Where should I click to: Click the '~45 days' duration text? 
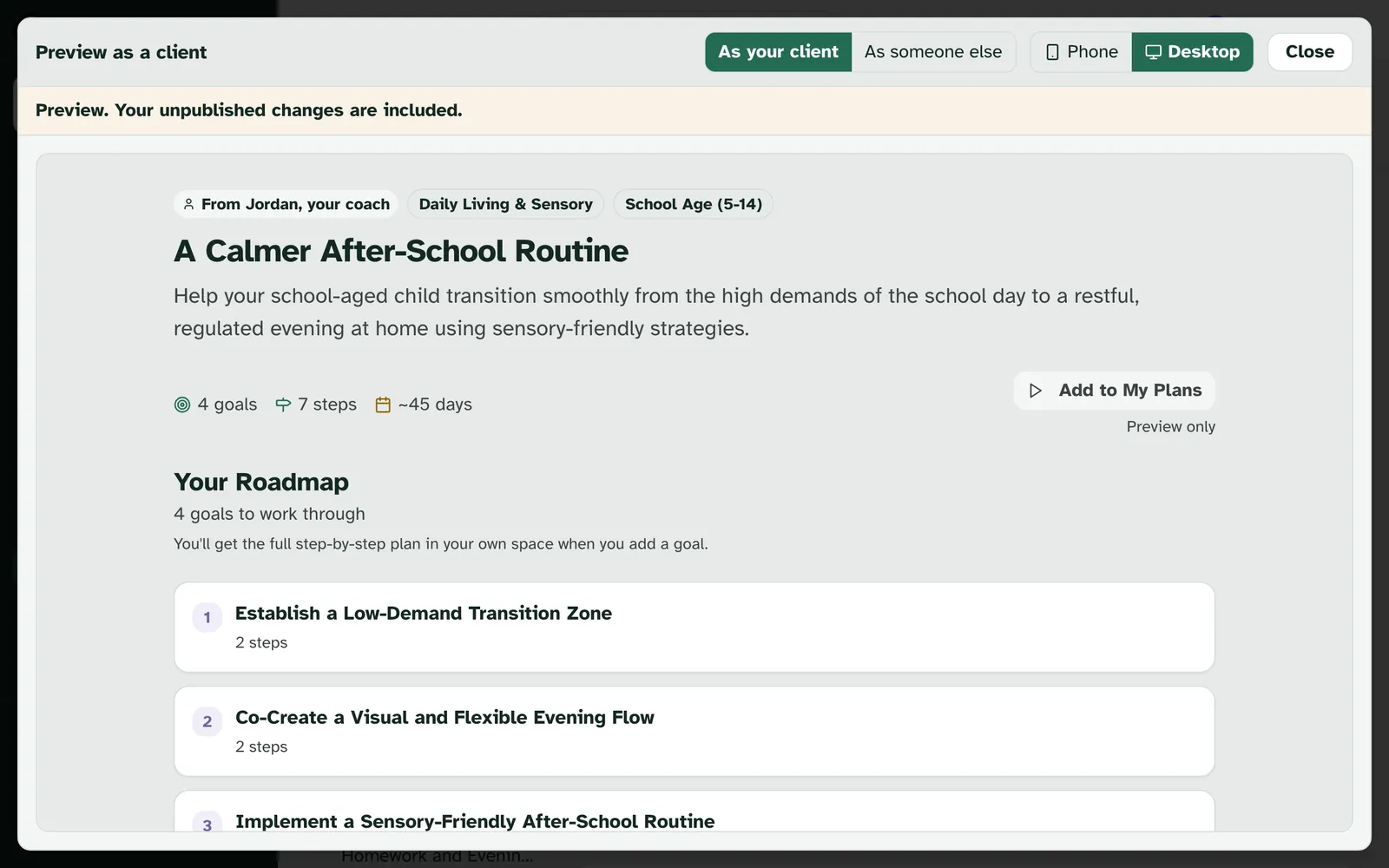435,404
